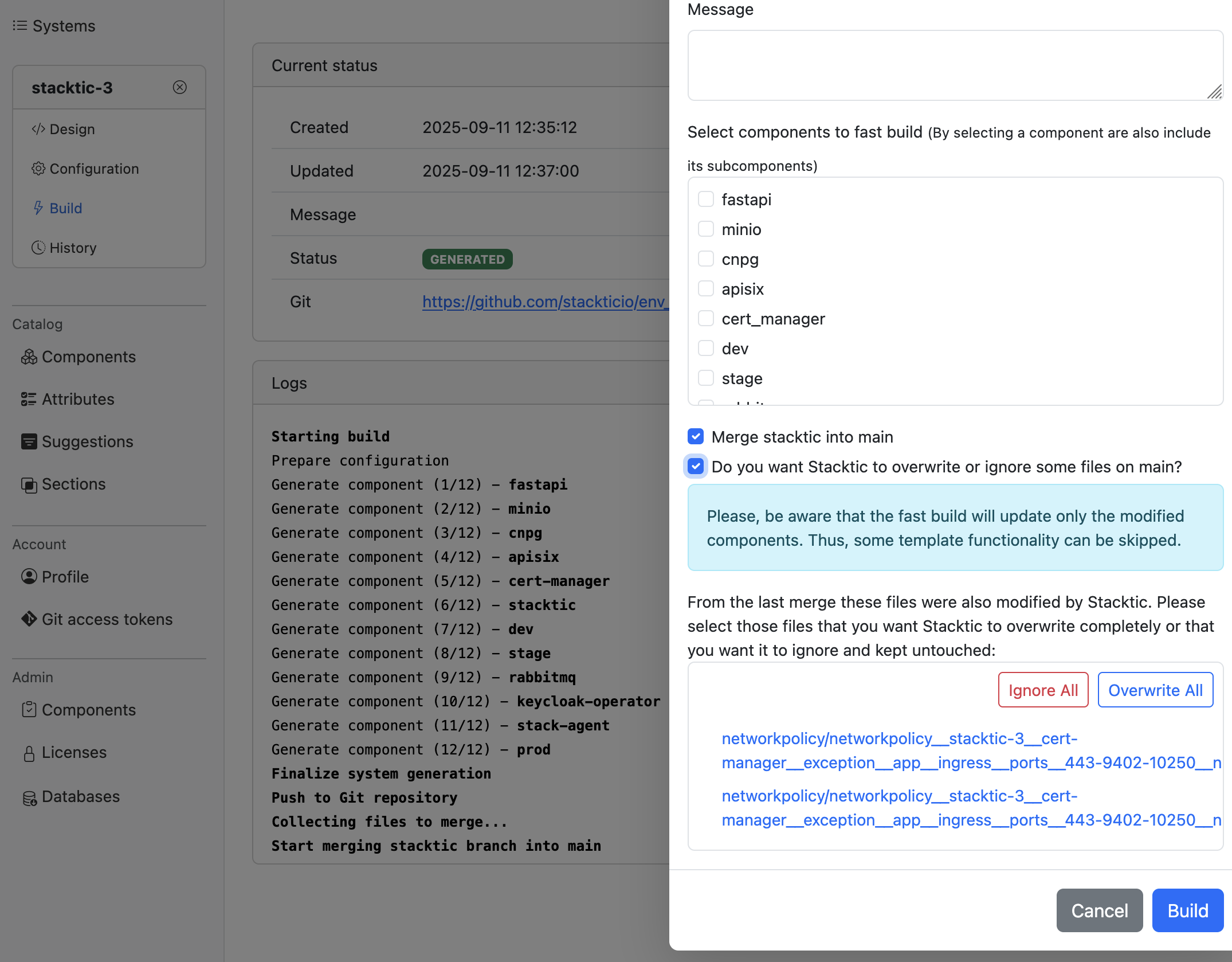The width and height of the screenshot is (1232, 962).
Task: Click the Configuration gear icon
Action: pyautogui.click(x=38, y=169)
